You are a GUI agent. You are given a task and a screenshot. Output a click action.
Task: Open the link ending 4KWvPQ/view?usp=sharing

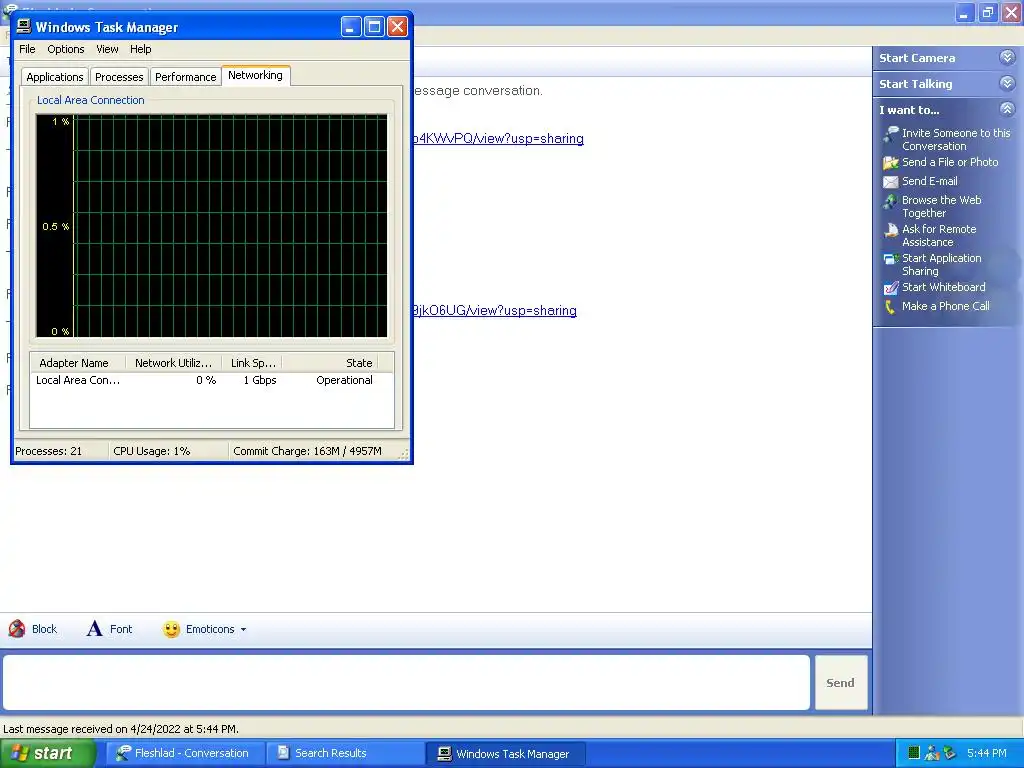[498, 138]
